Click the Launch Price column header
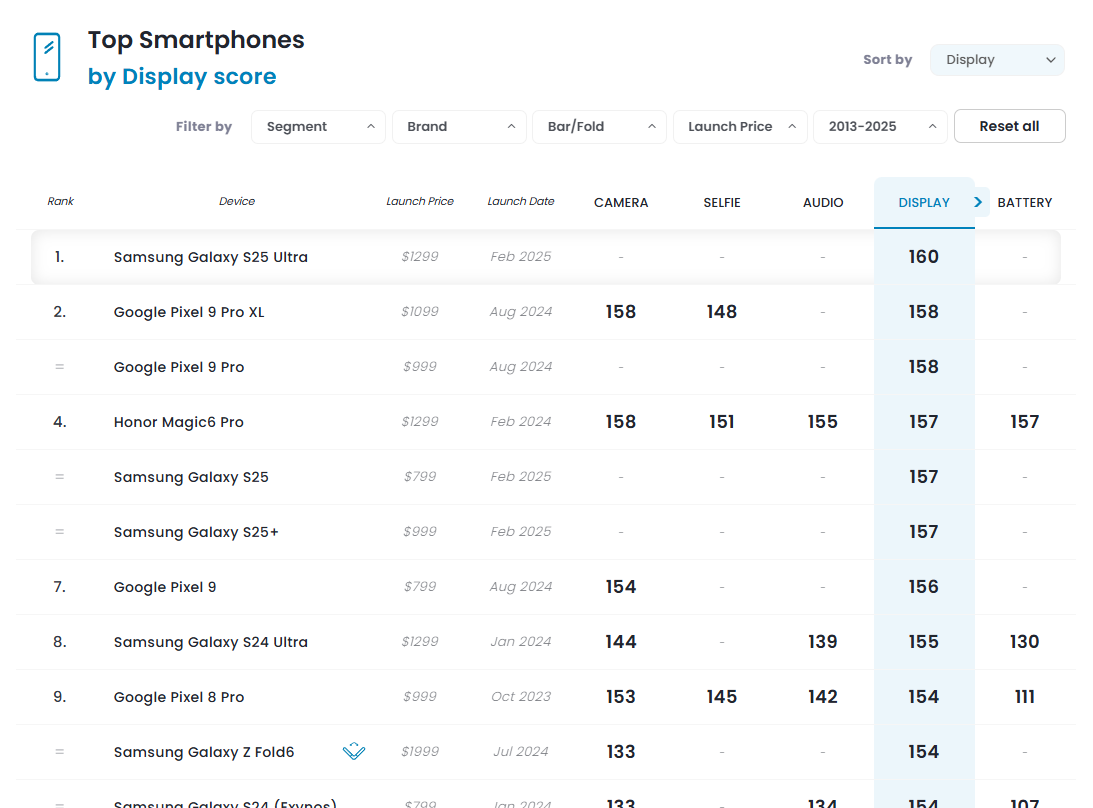This screenshot has height=808, width=1093. coord(420,201)
